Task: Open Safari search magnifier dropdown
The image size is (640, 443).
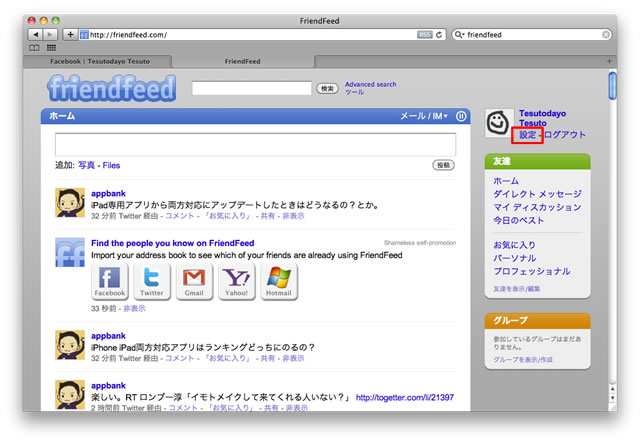Action: pyautogui.click(x=460, y=35)
